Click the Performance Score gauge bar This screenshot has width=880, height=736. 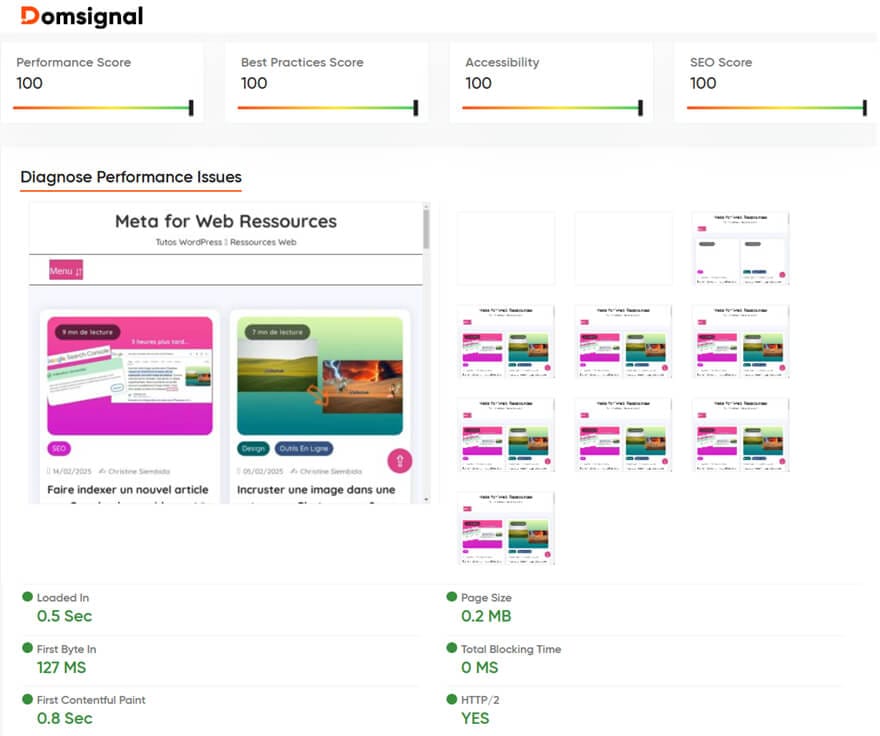103,107
